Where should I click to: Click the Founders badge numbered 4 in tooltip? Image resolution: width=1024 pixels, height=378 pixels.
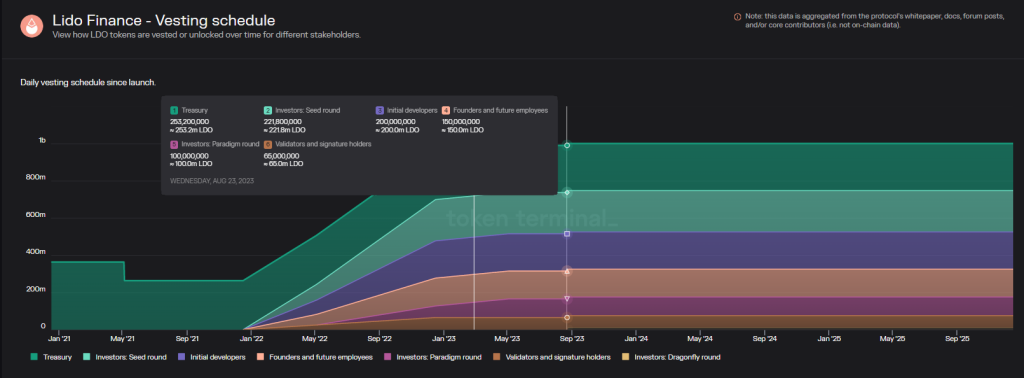(446, 110)
